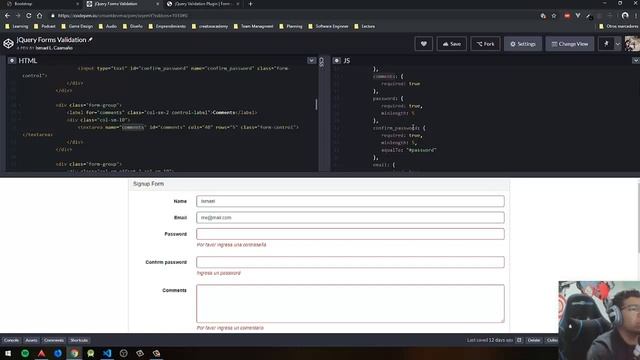This screenshot has height=360, width=640.
Task: Pin the pen with pin icon
Action: pyautogui.click(x=606, y=44)
